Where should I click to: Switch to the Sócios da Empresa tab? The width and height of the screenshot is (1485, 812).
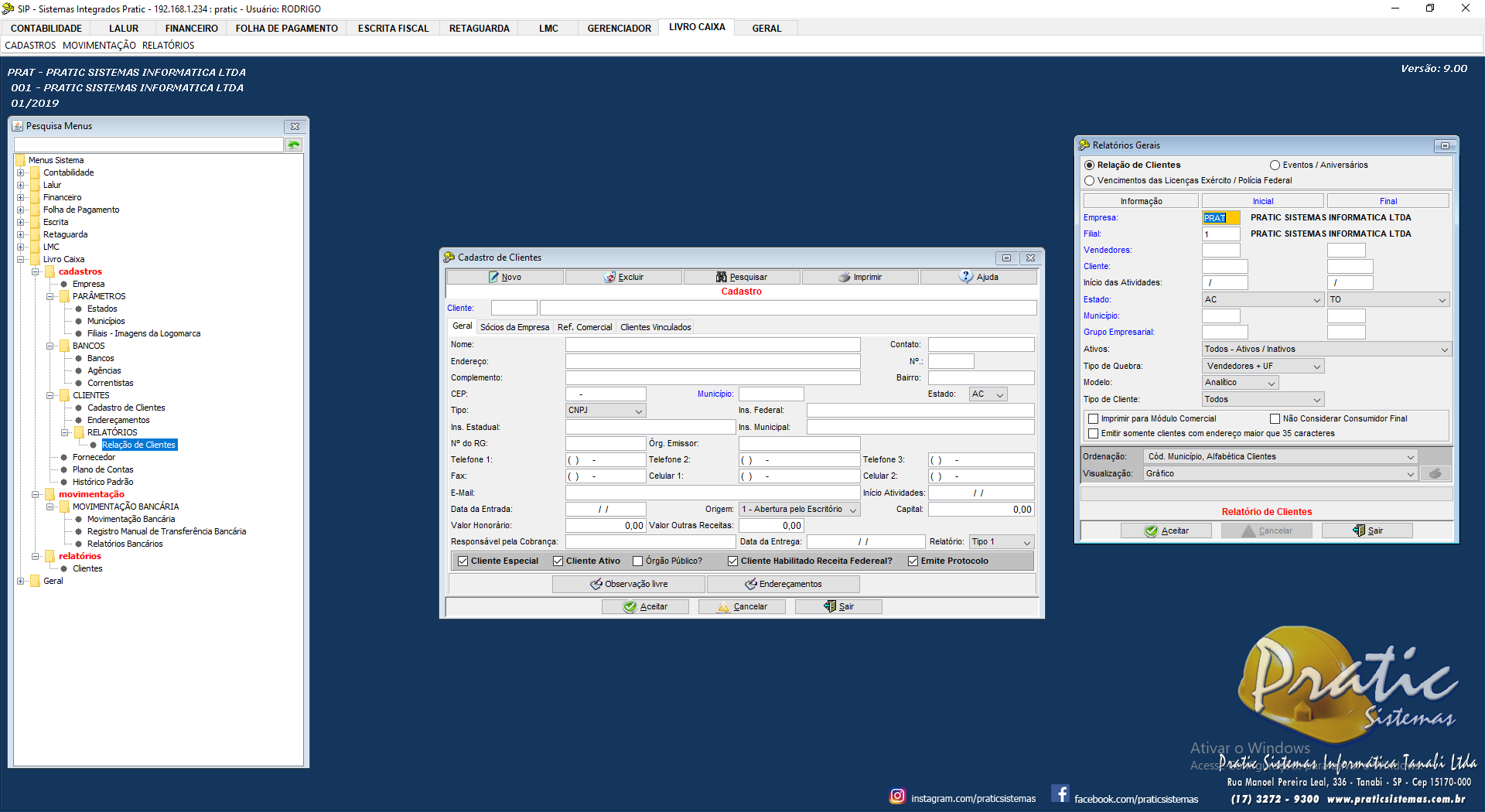[x=514, y=327]
